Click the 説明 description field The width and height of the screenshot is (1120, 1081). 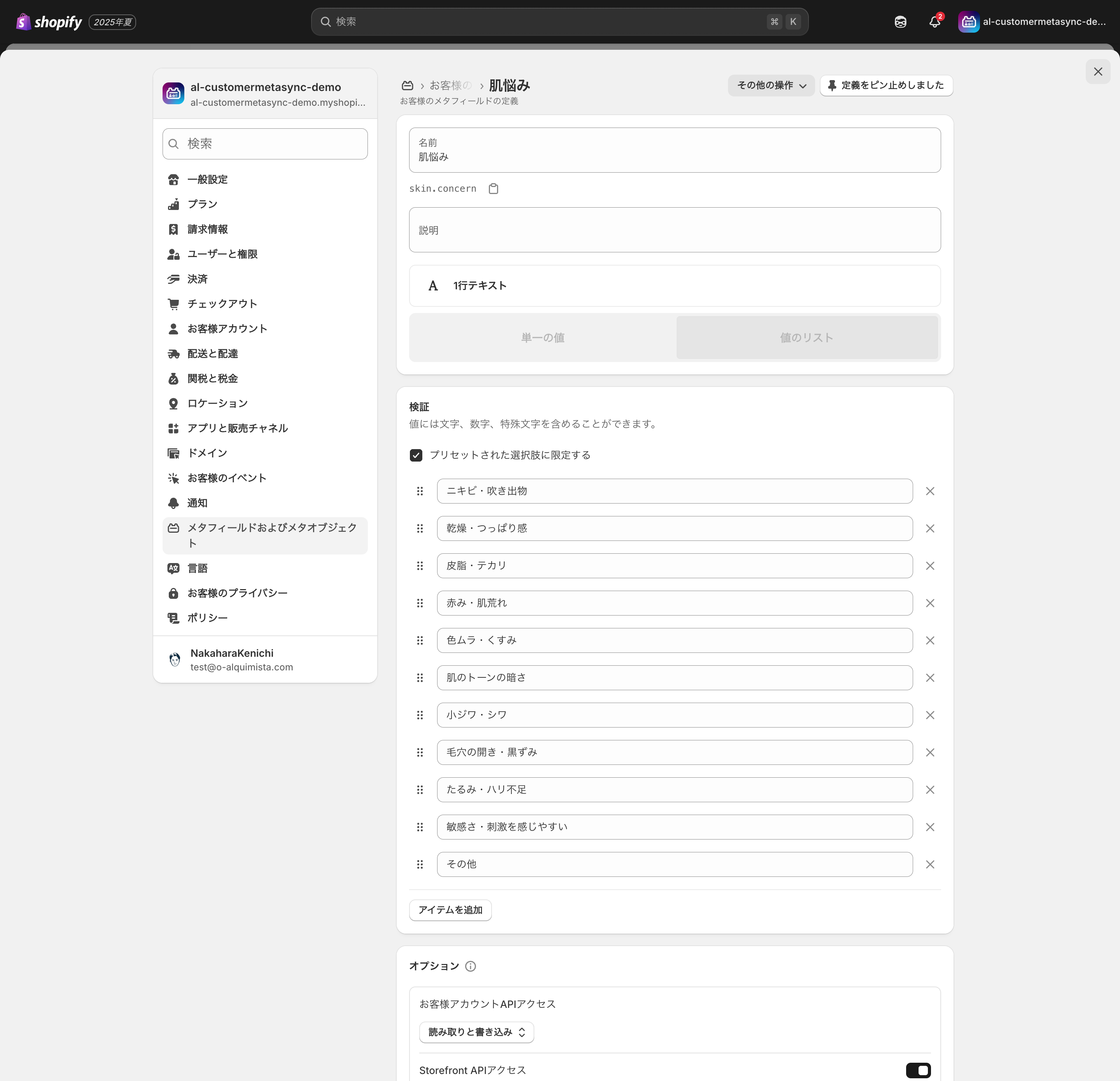(675, 230)
